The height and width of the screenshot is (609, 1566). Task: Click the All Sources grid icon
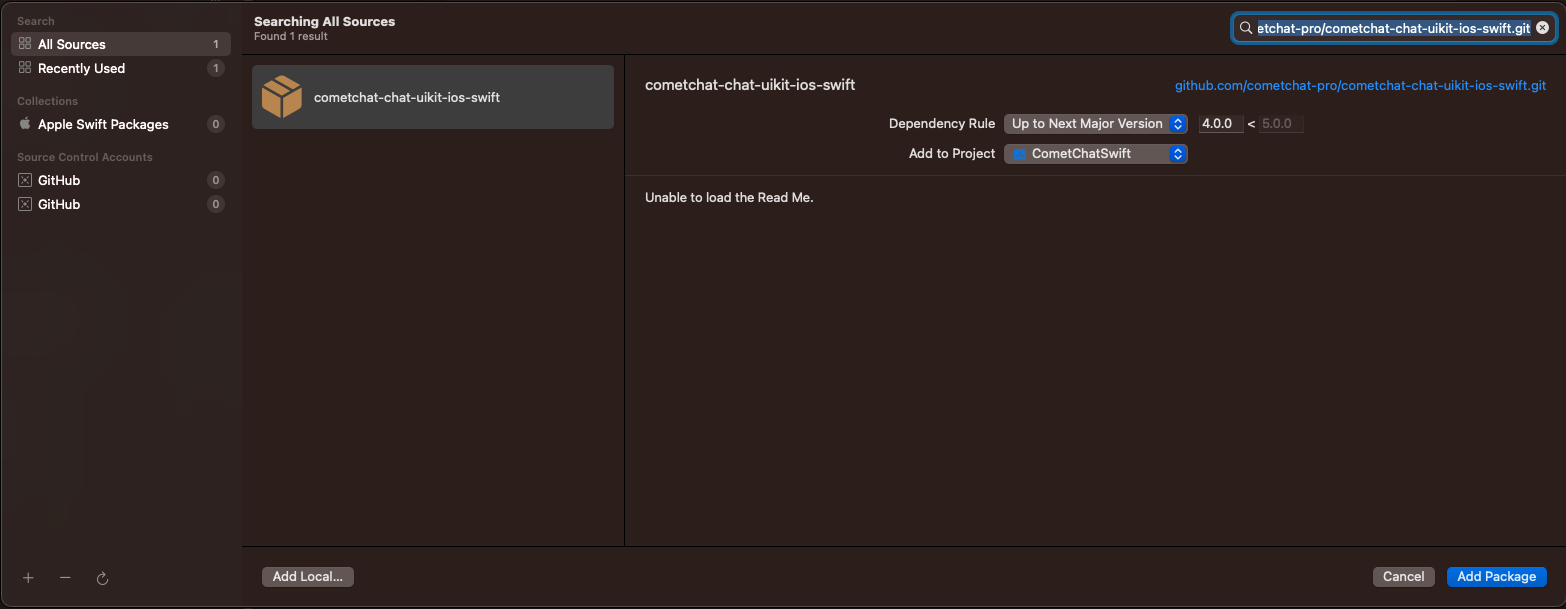coord(25,44)
